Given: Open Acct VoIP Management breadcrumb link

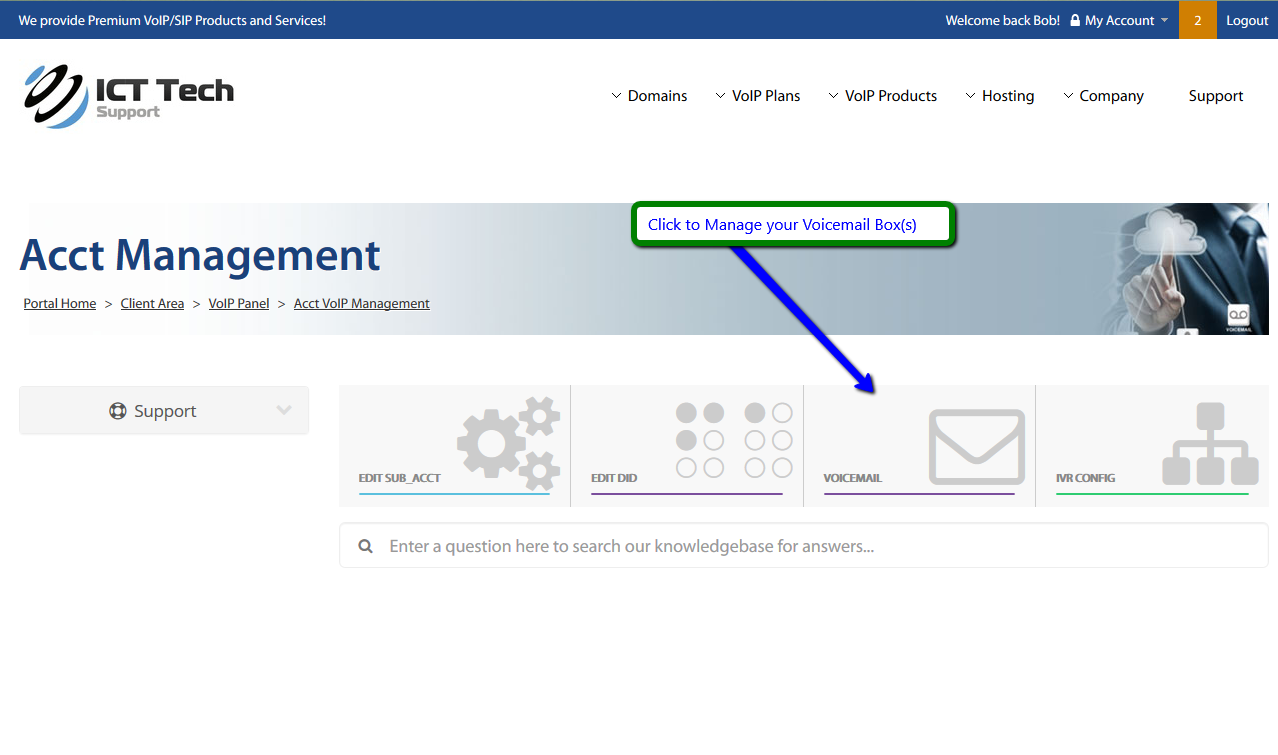Looking at the screenshot, I should tap(362, 304).
